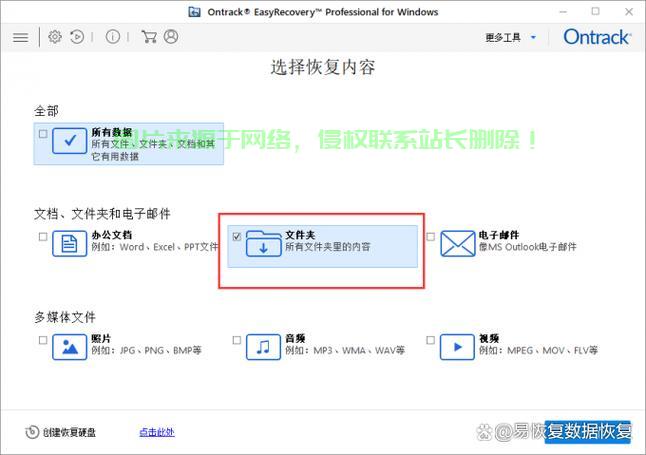
Task: Maximize the EasyRecovery window
Action: (596, 12)
